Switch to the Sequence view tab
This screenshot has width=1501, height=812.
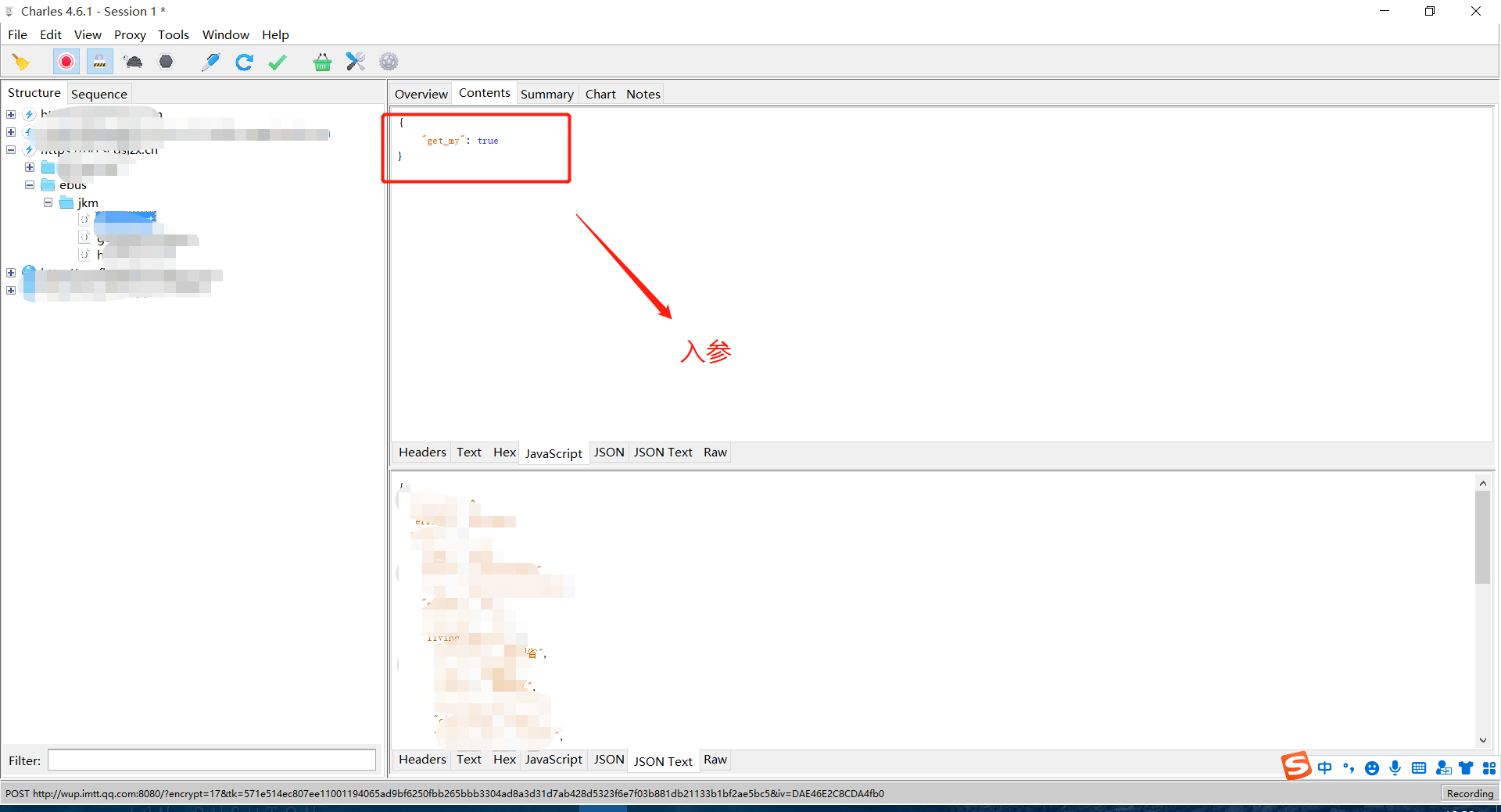tap(99, 94)
